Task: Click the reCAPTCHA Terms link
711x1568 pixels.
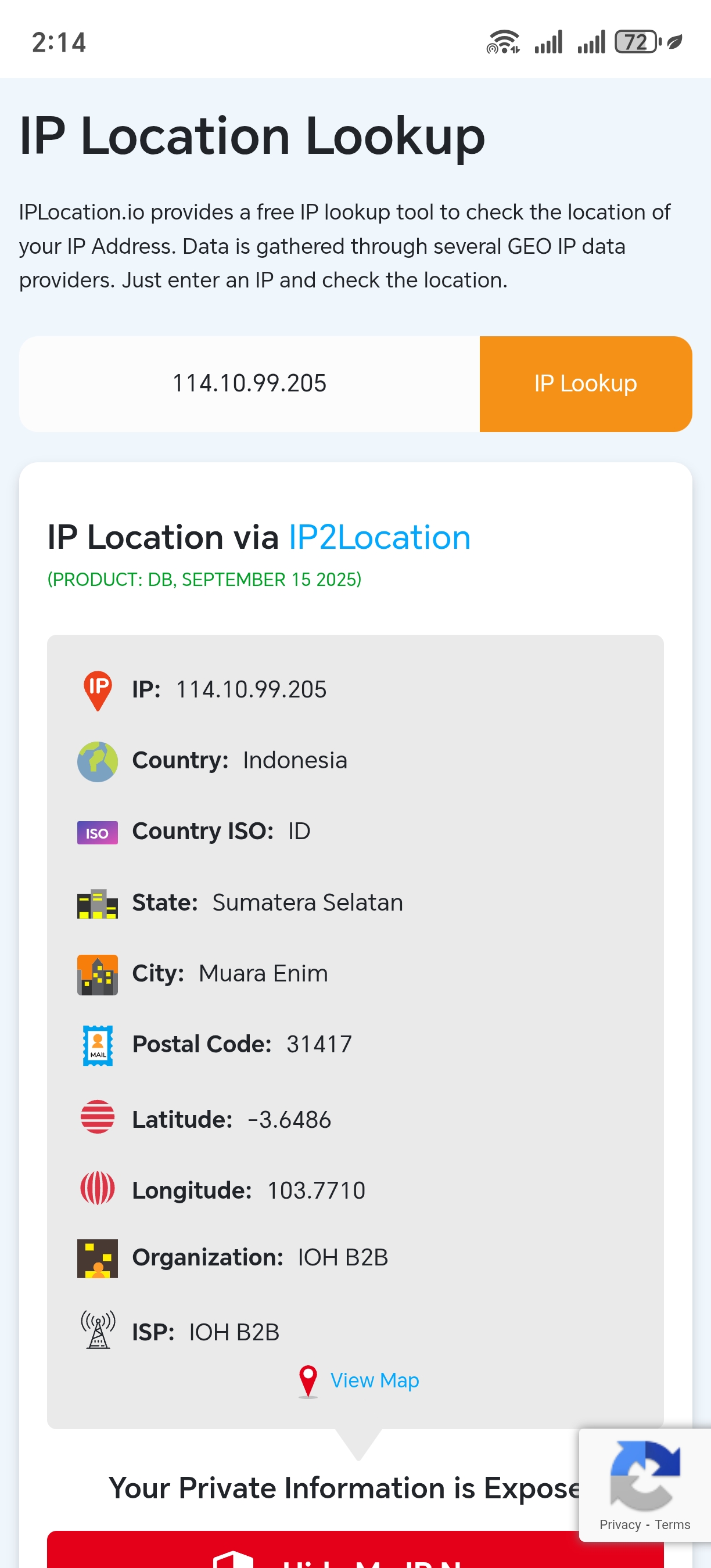Action: [672, 1524]
